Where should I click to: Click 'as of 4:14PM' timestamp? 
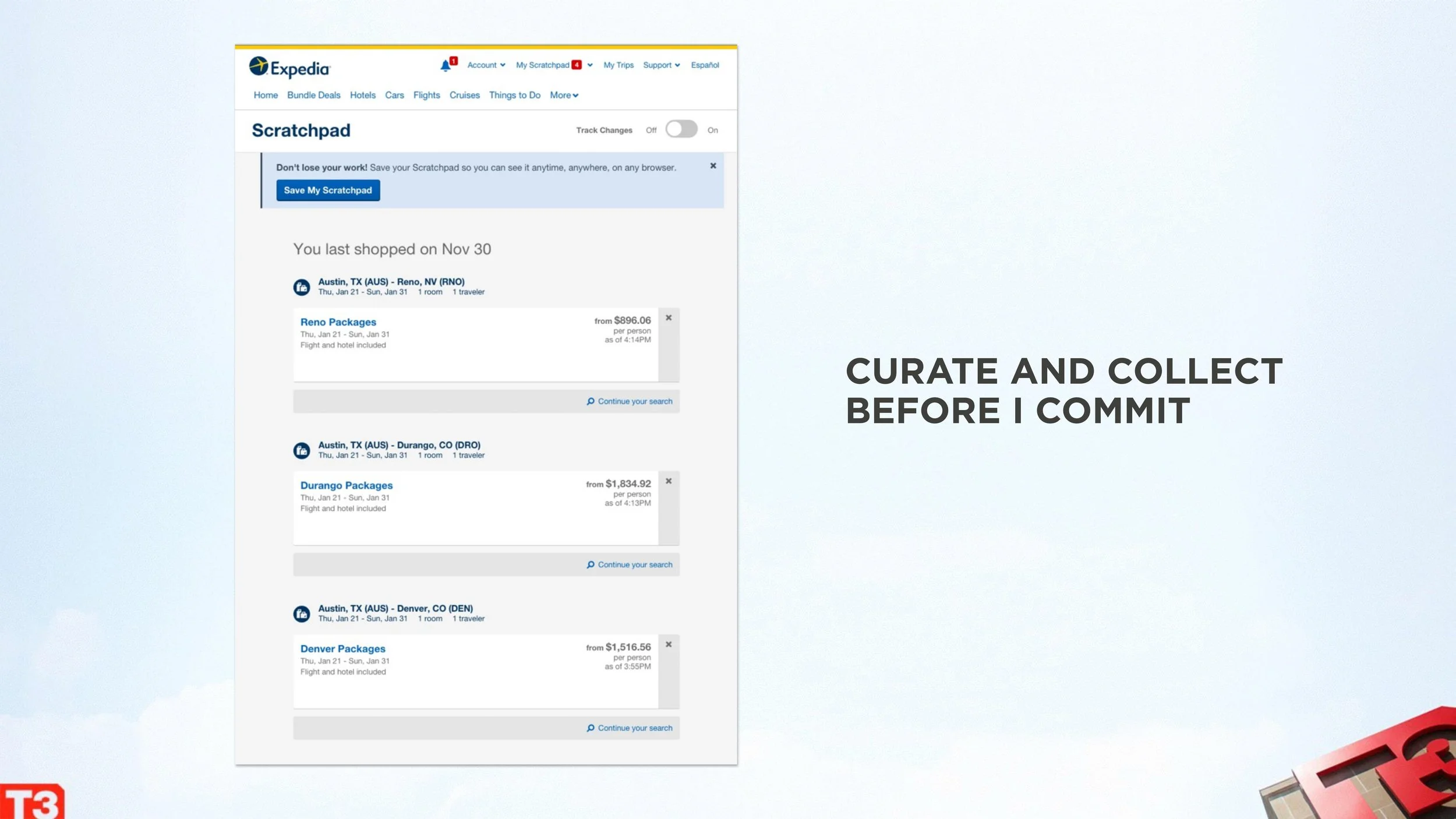[x=628, y=340]
